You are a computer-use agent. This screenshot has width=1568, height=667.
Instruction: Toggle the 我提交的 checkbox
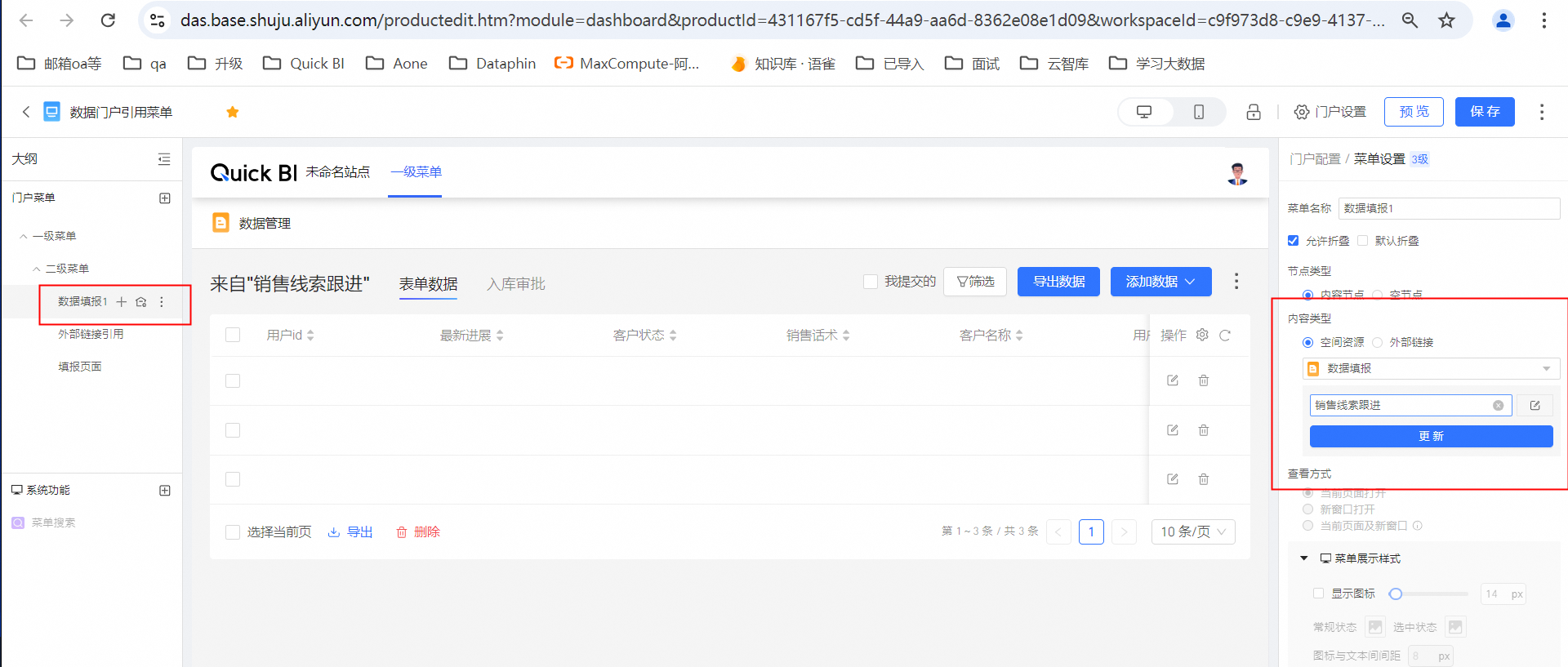pyautogui.click(x=871, y=282)
